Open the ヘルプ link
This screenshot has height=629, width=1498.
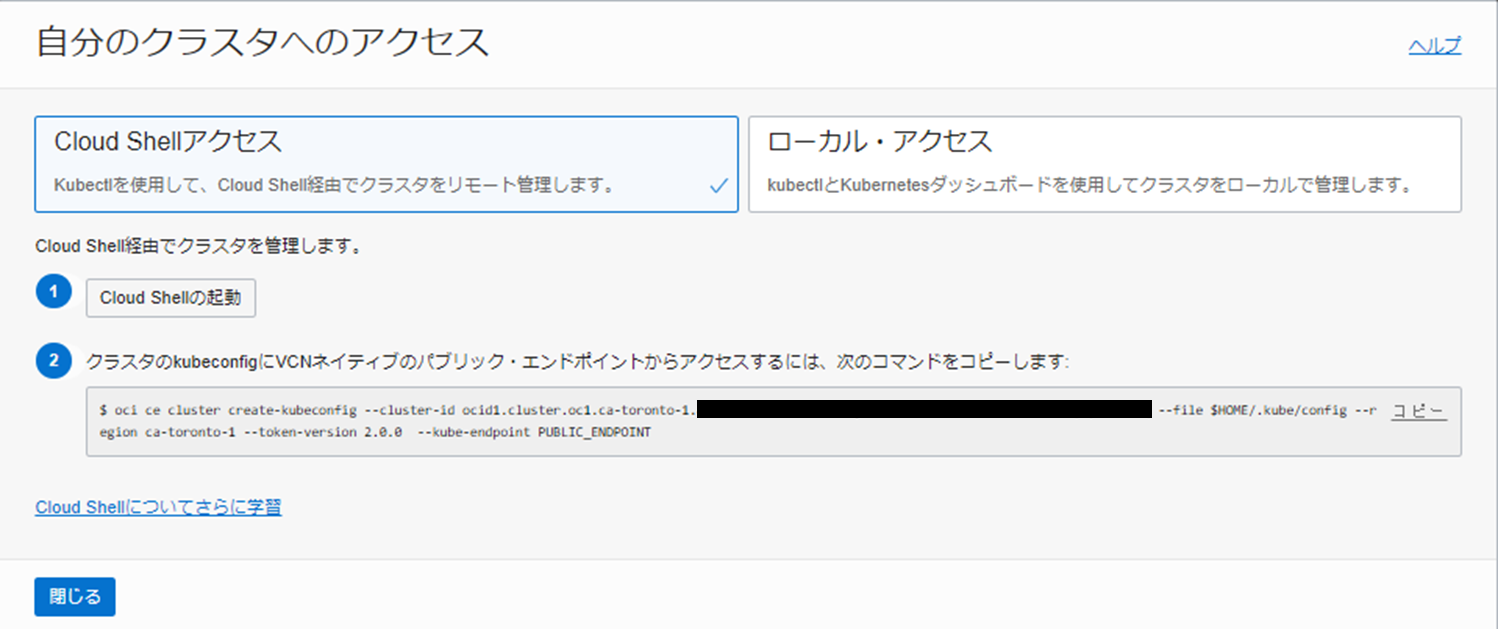(1435, 46)
